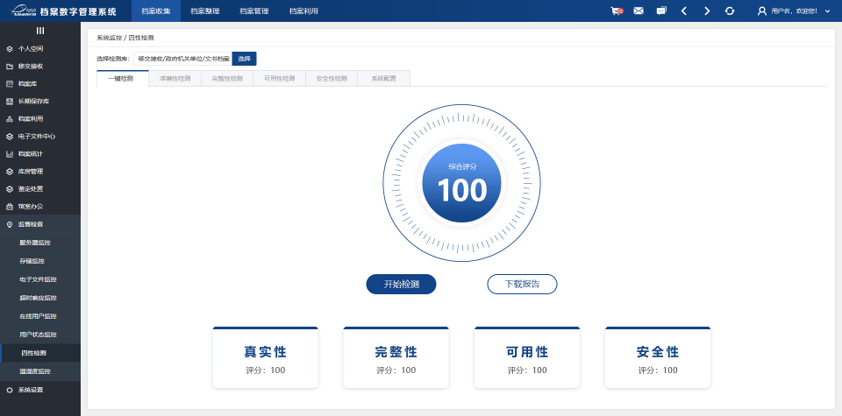Open the 真实性 score card
Screen dimensions: 842x416
click(x=265, y=357)
